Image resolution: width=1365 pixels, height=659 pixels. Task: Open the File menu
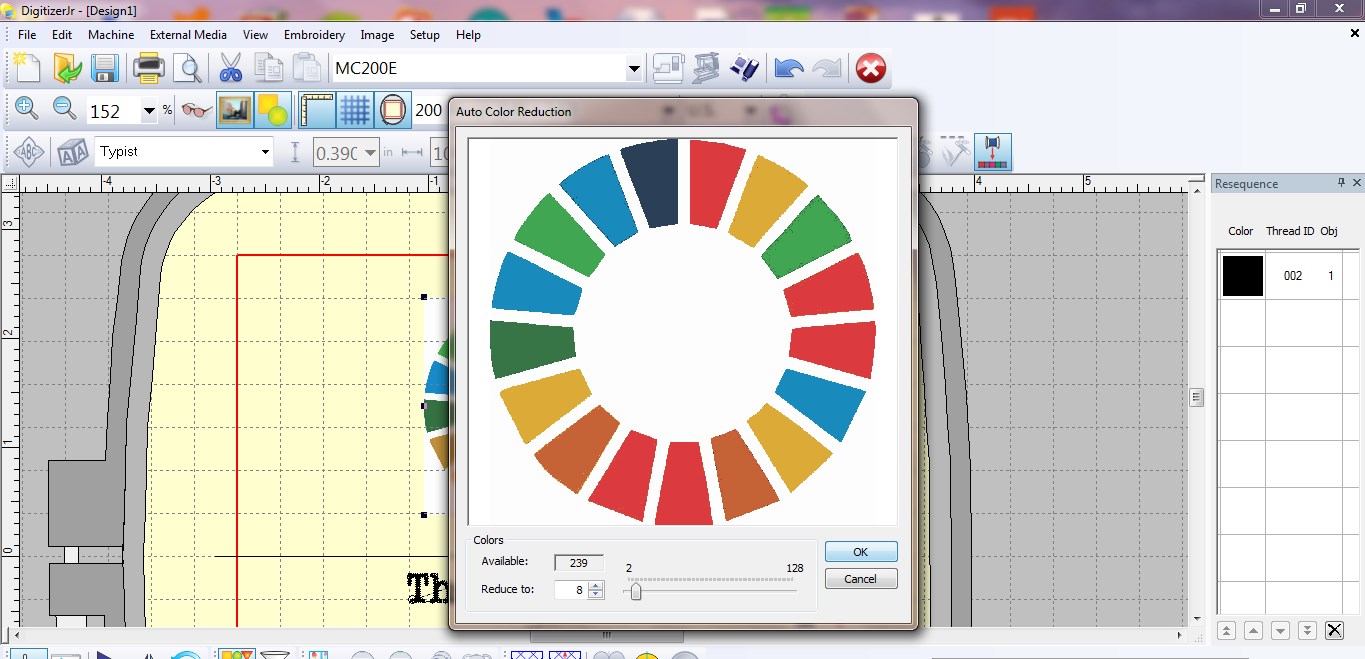[27, 34]
